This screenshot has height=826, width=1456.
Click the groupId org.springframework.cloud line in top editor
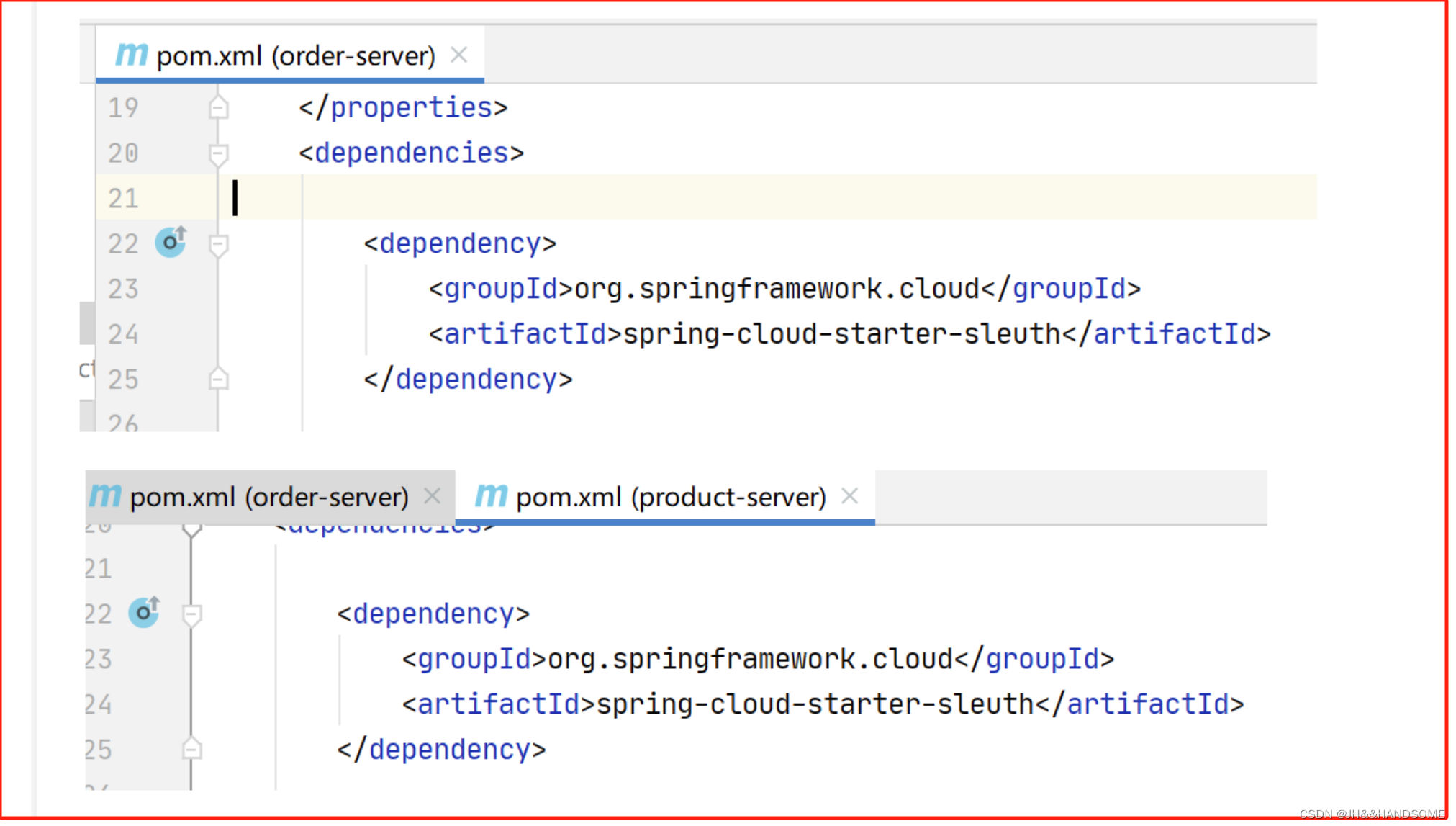(784, 289)
